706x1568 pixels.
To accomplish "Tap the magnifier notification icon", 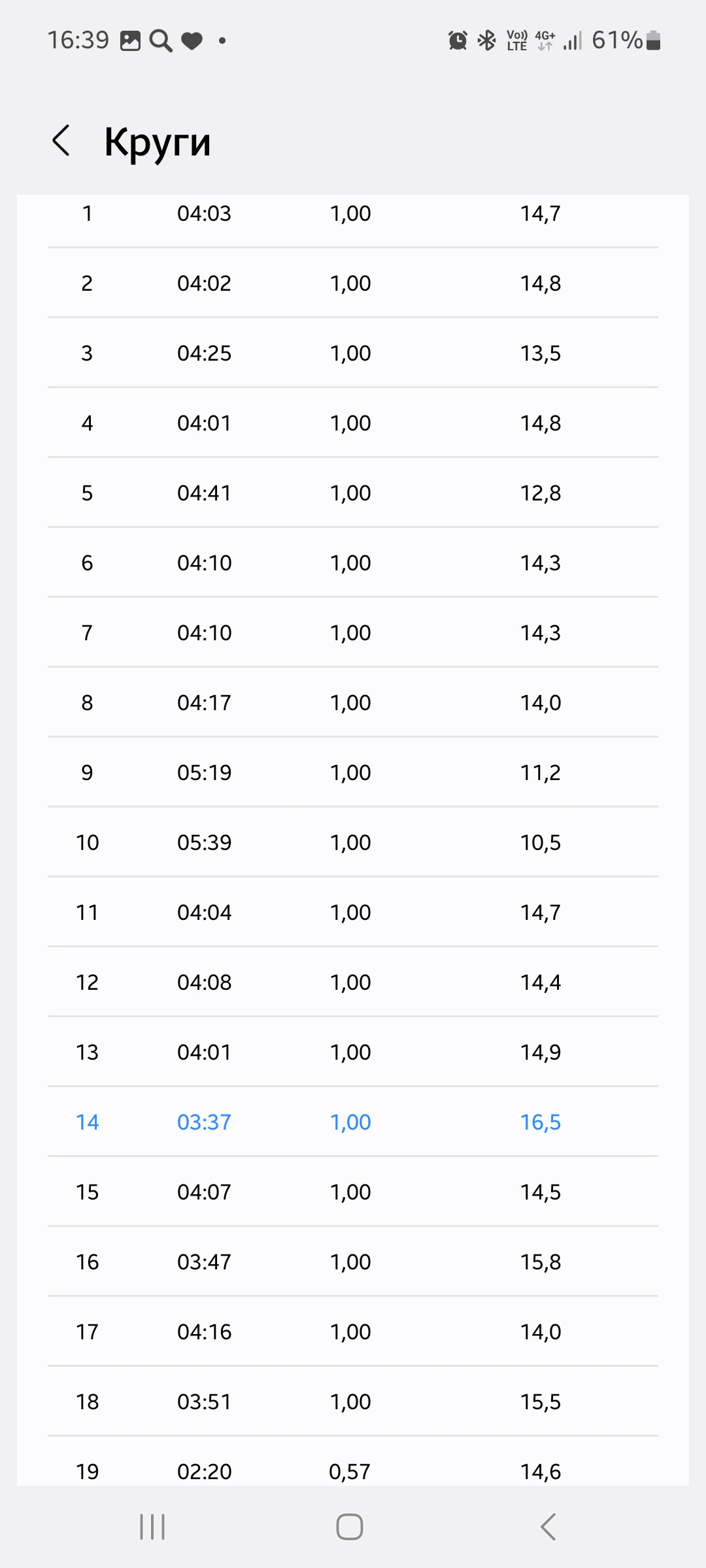I will coord(161,41).
